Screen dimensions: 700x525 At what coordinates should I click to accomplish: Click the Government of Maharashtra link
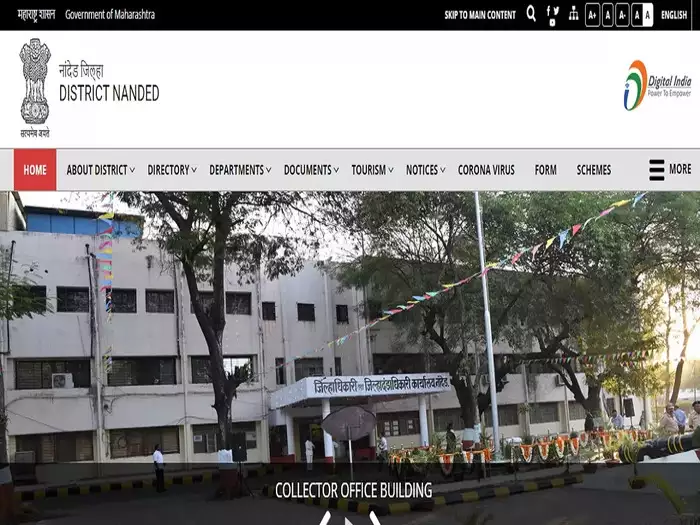(110, 15)
